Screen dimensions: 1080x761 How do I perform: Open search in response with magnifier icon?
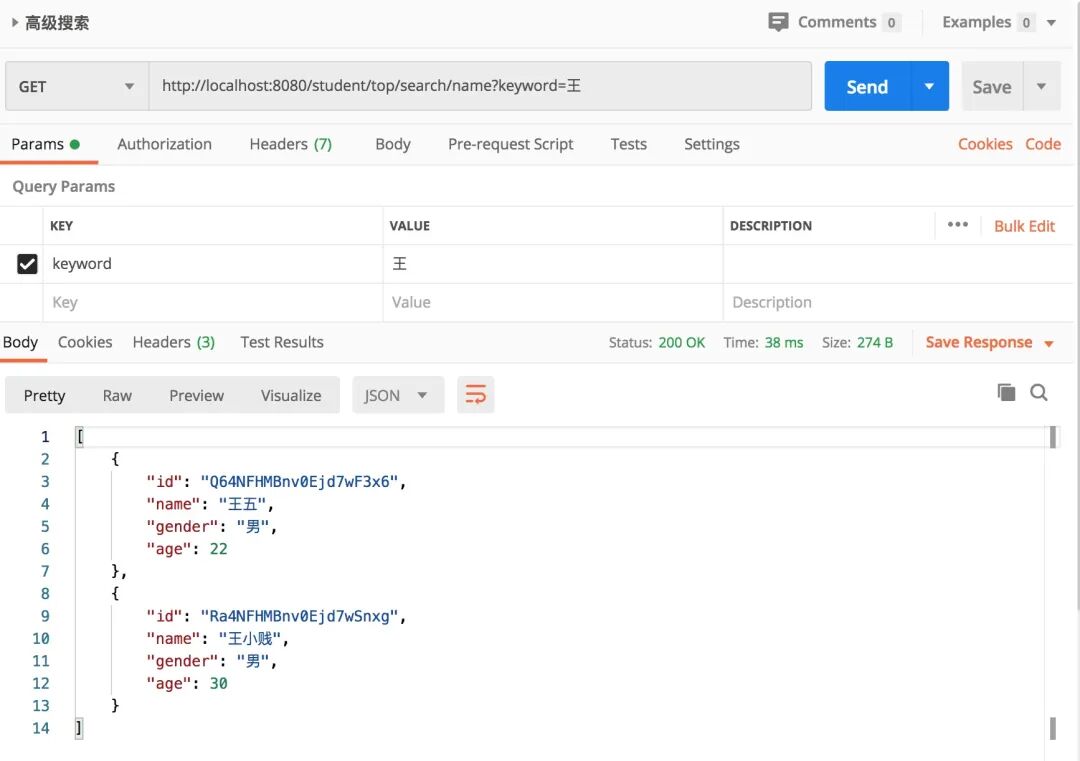1039,393
